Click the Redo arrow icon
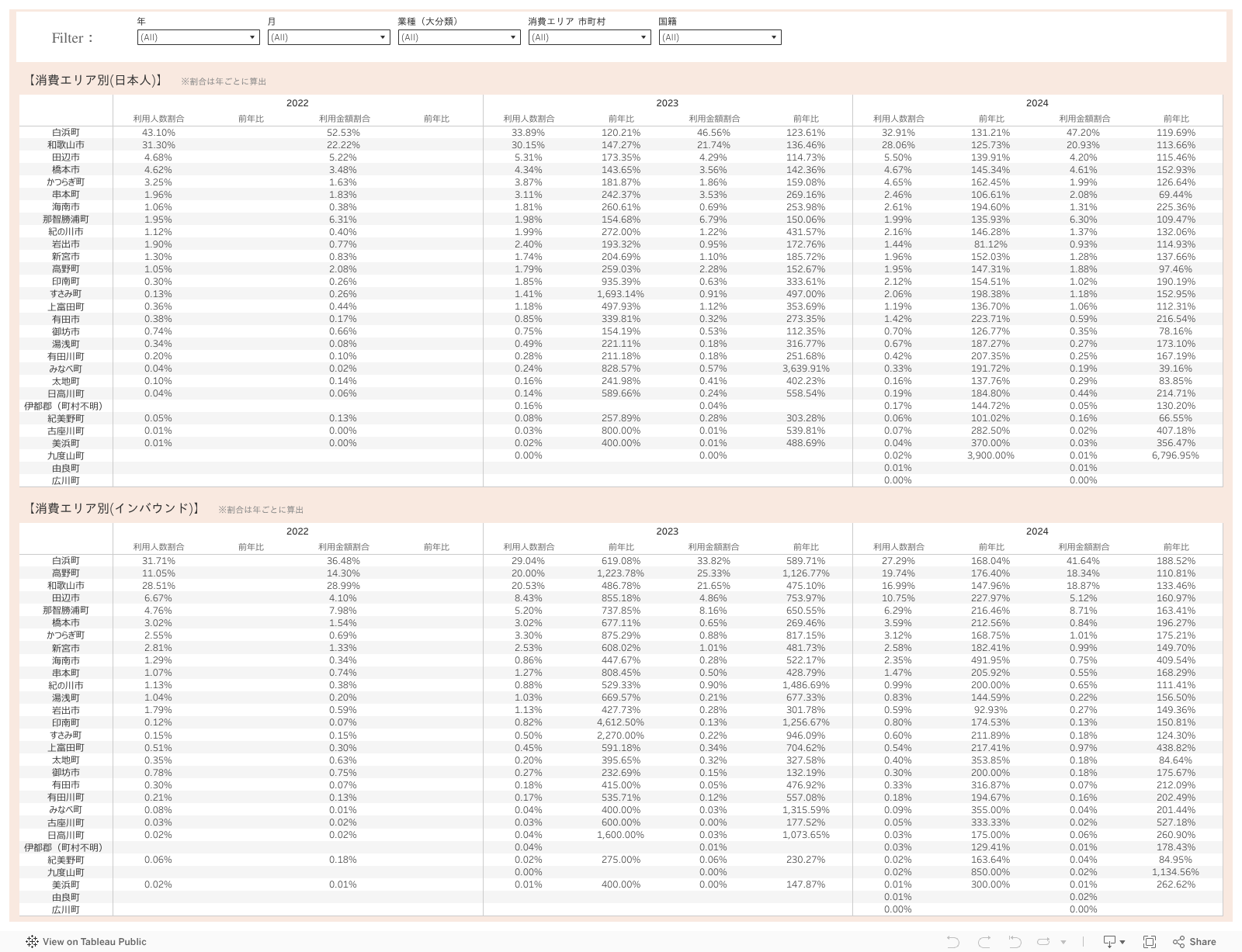The width and height of the screenshot is (1242, 952). pos(984,942)
